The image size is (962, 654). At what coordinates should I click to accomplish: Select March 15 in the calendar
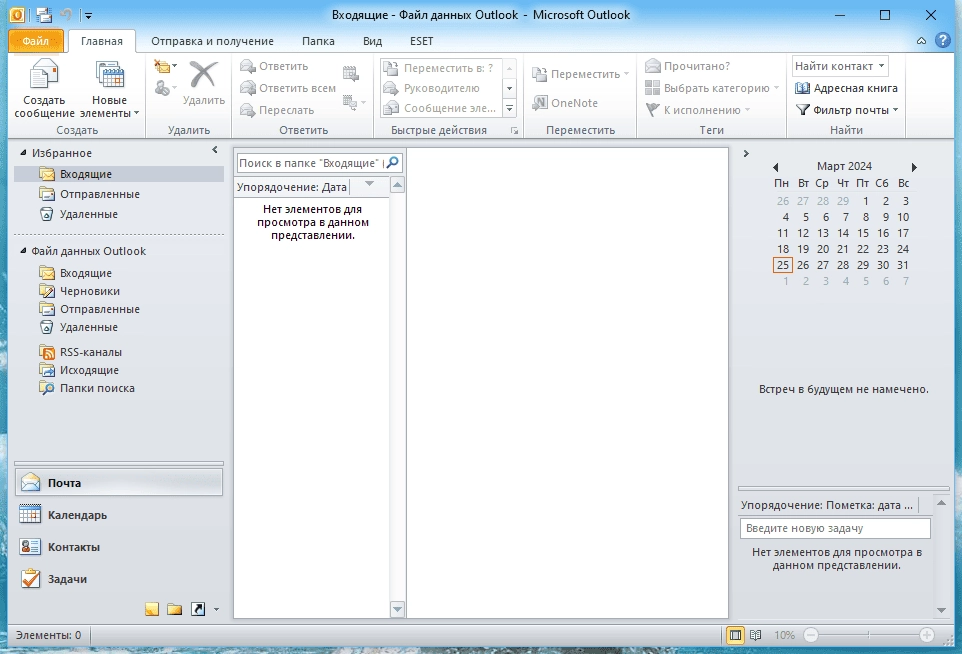point(863,233)
